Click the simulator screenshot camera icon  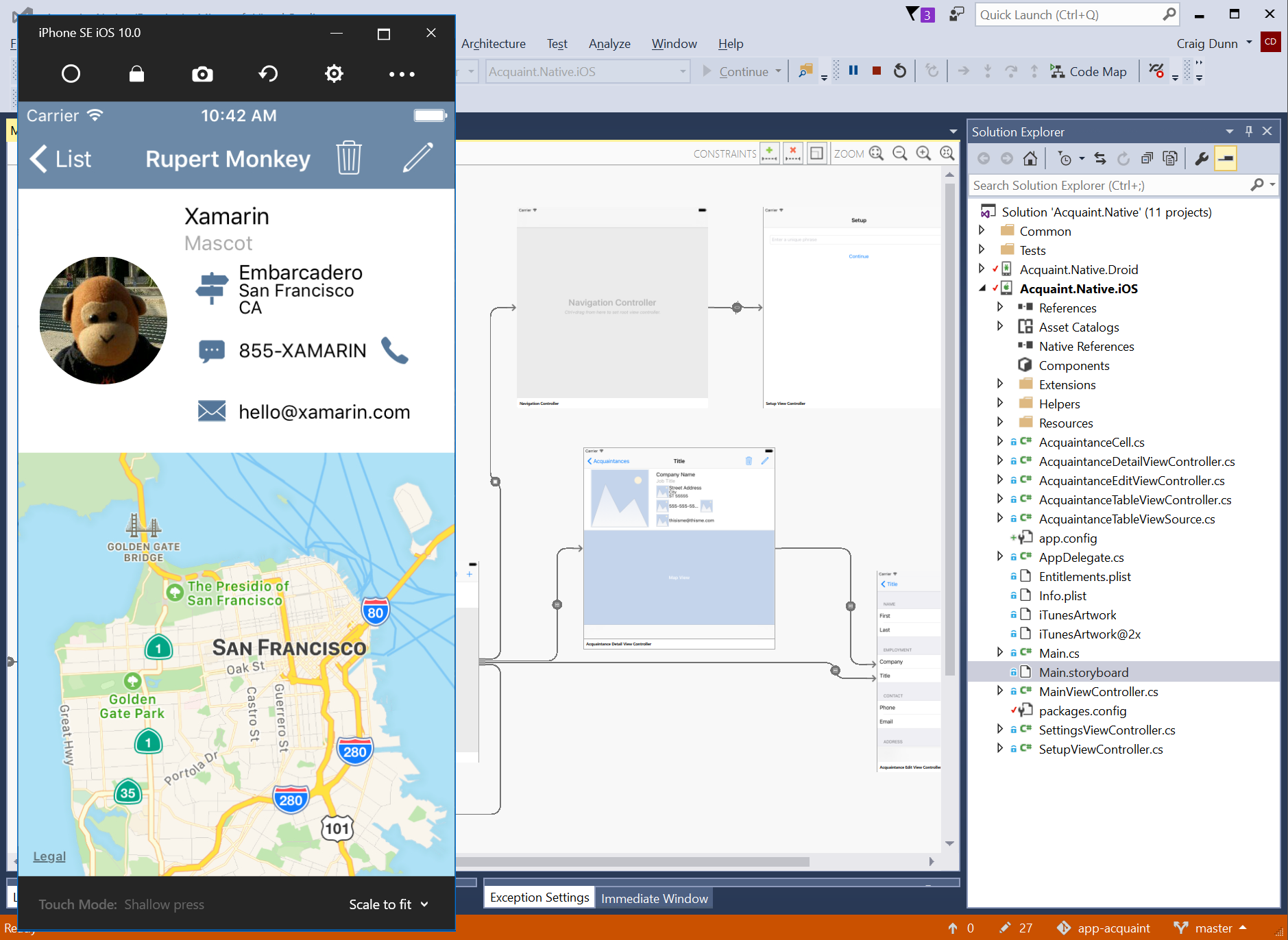click(202, 74)
